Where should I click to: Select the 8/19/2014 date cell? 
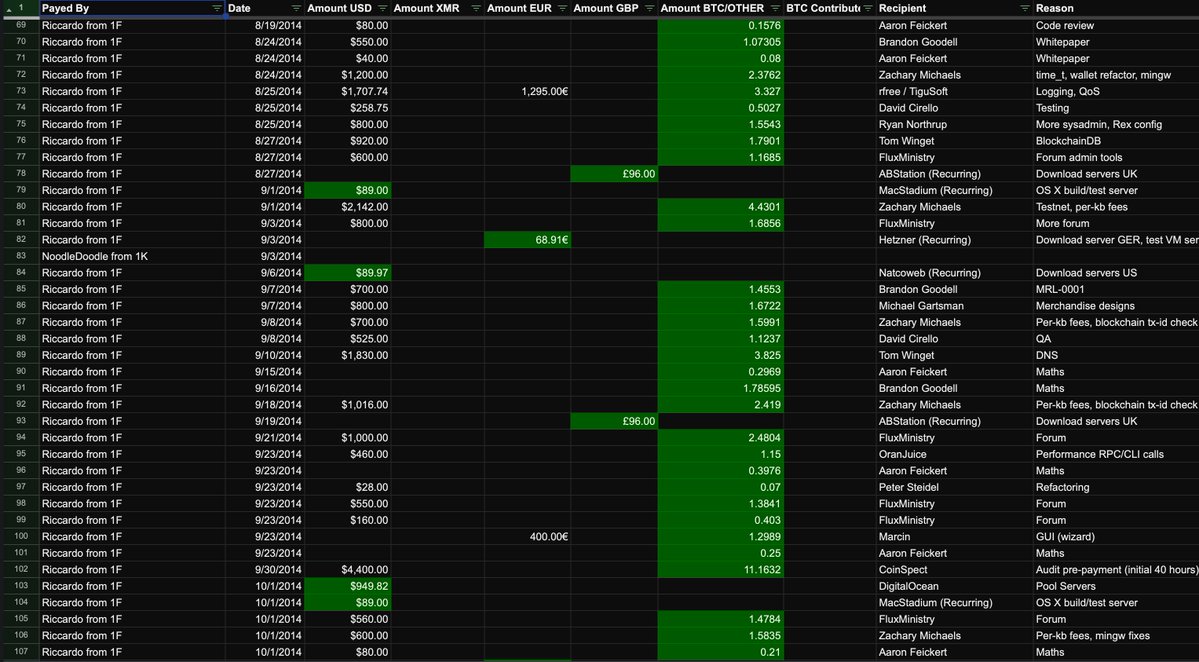(265, 25)
